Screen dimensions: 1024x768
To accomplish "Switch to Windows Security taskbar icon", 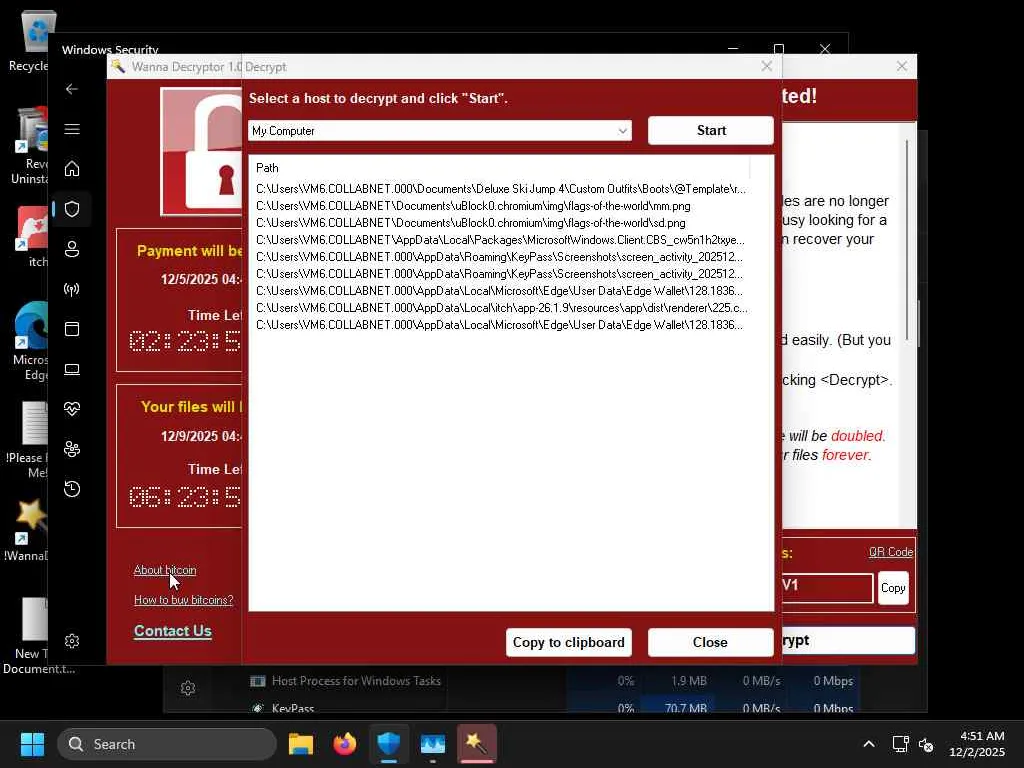I will point(389,744).
